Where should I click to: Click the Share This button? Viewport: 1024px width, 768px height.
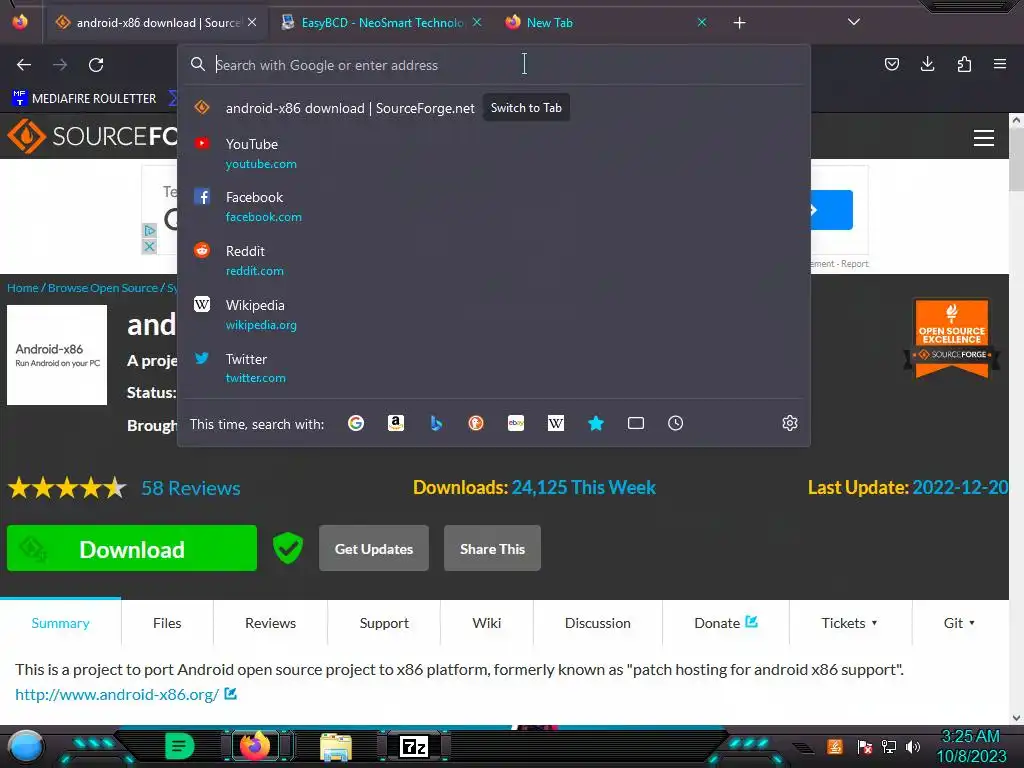coord(492,549)
